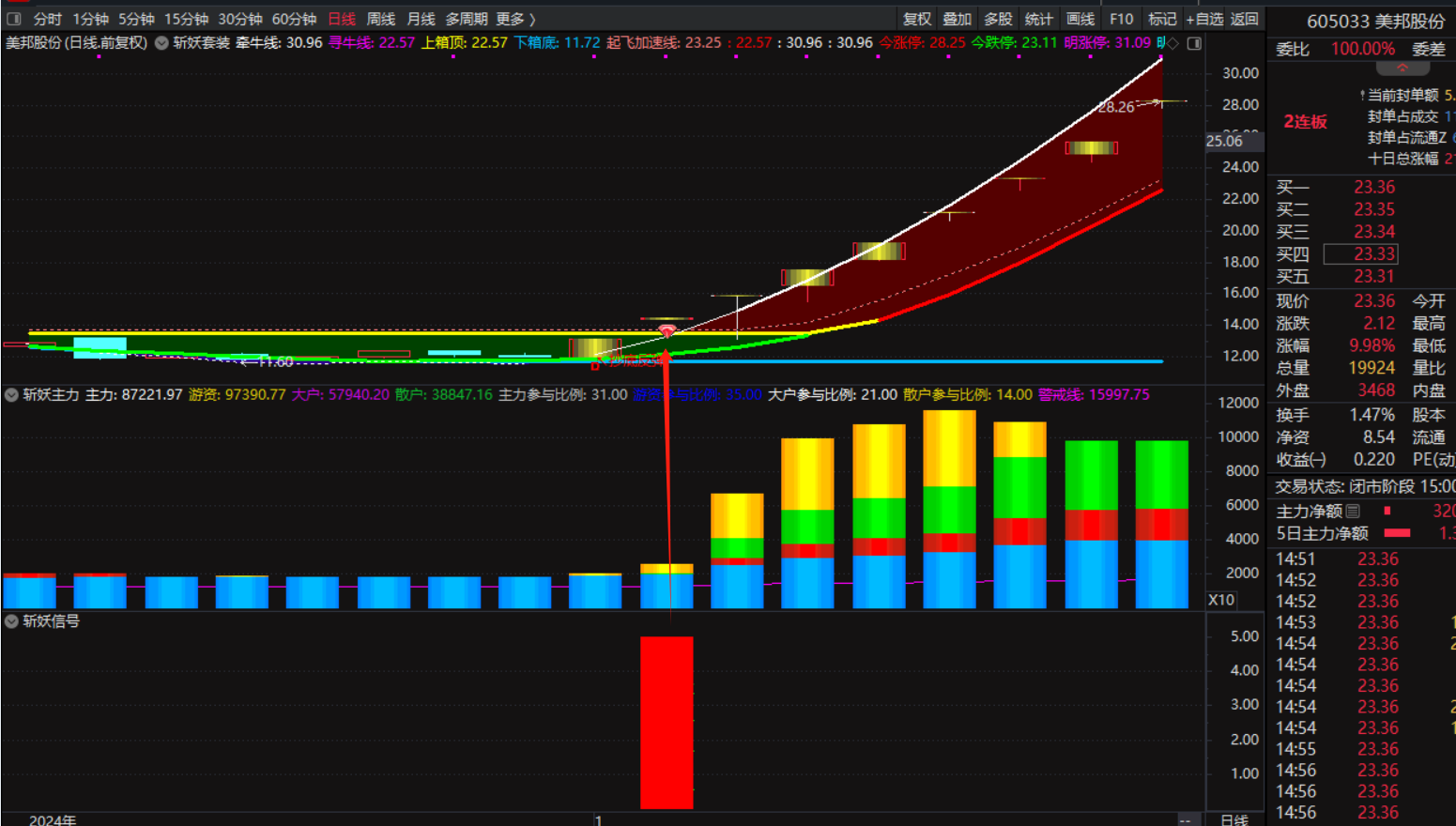
Task: Add stock with +自选 button
Action: pos(1204,19)
